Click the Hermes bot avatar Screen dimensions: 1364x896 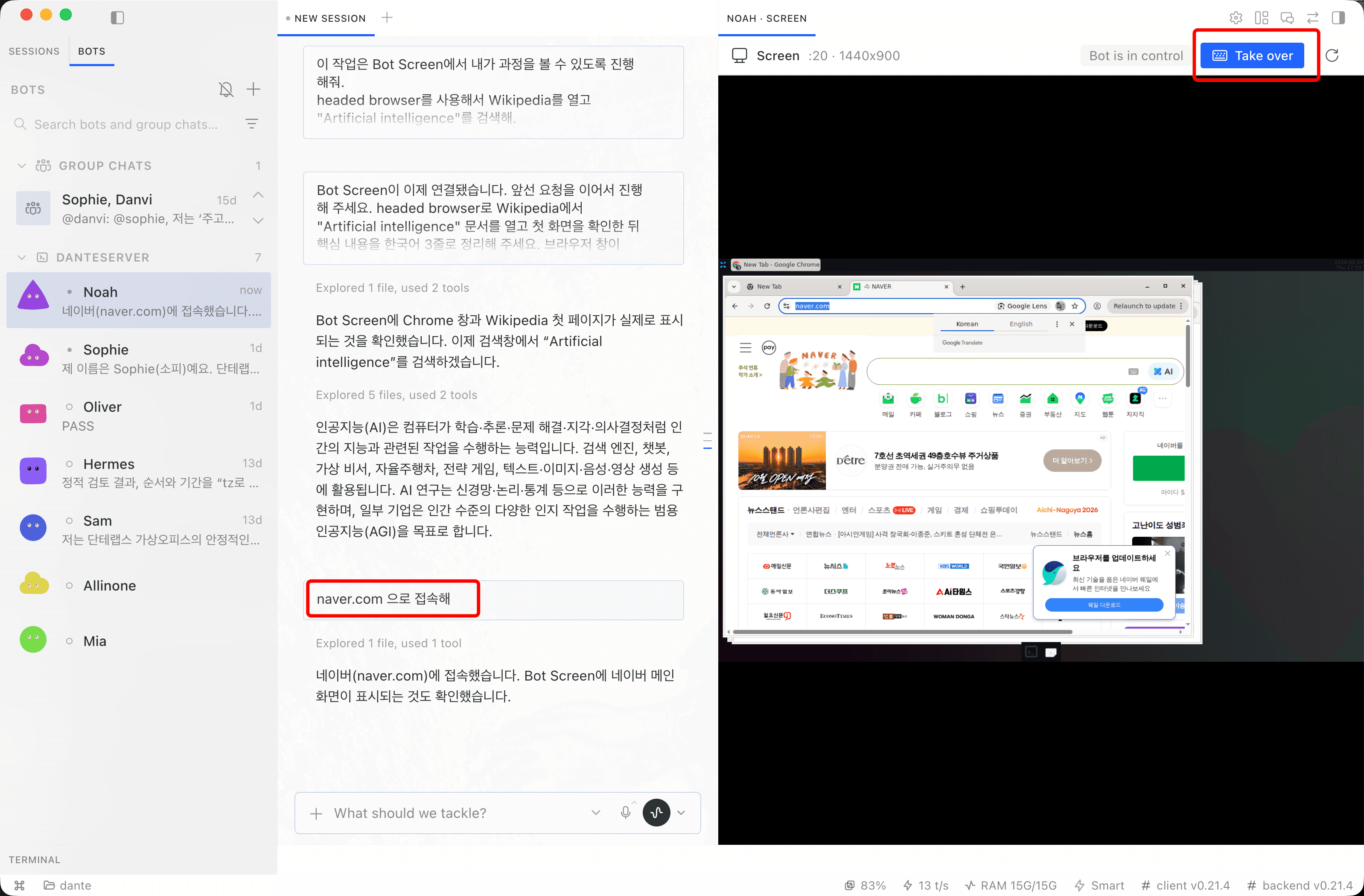(33, 471)
